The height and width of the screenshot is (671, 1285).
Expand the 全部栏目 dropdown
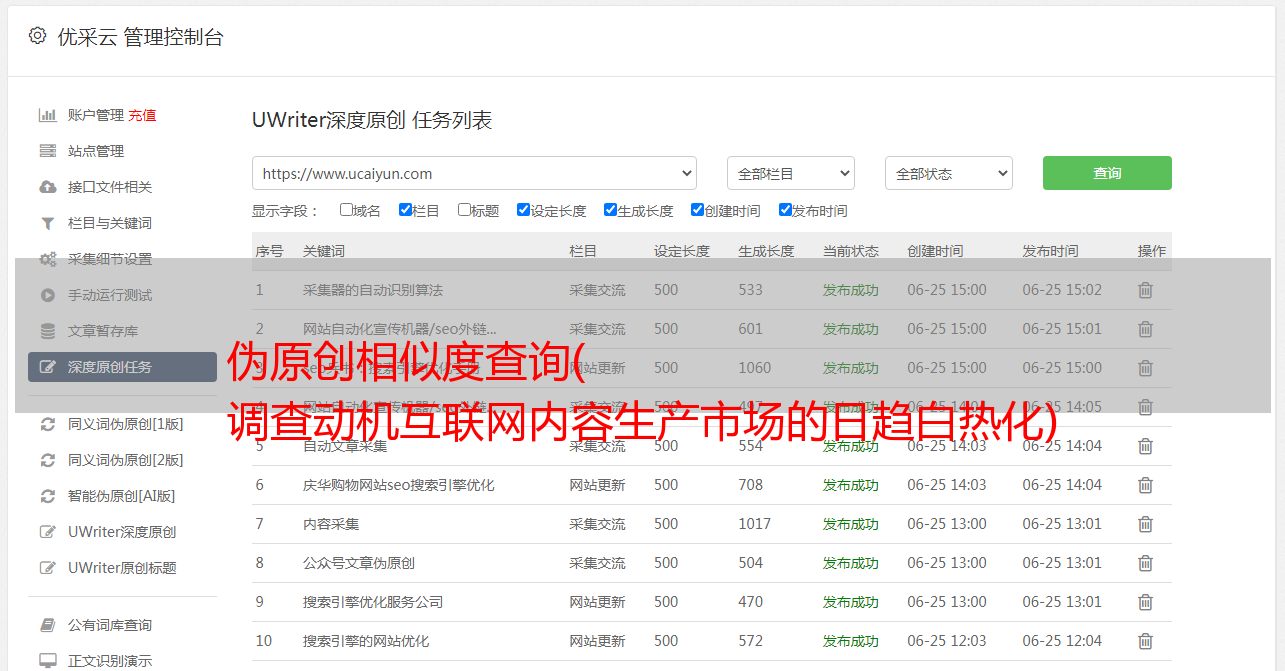coord(790,173)
